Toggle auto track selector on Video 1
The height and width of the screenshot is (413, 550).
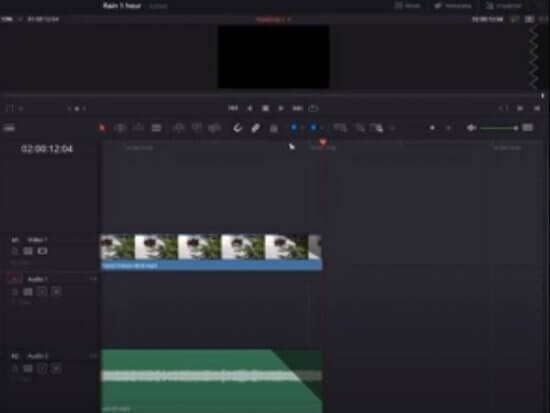tap(28, 251)
